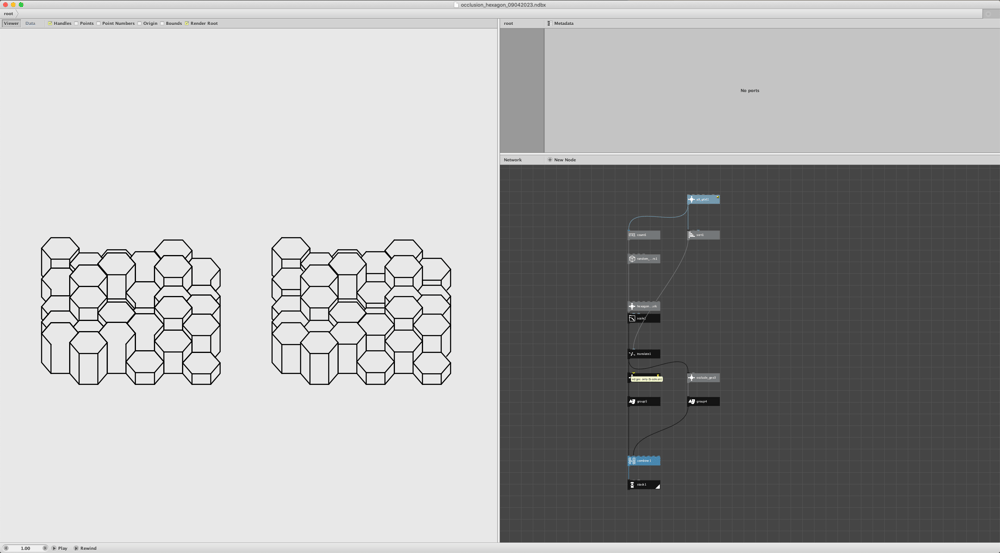
Task: Click the root breadcrumb tab
Action: pyautogui.click(x=8, y=13)
